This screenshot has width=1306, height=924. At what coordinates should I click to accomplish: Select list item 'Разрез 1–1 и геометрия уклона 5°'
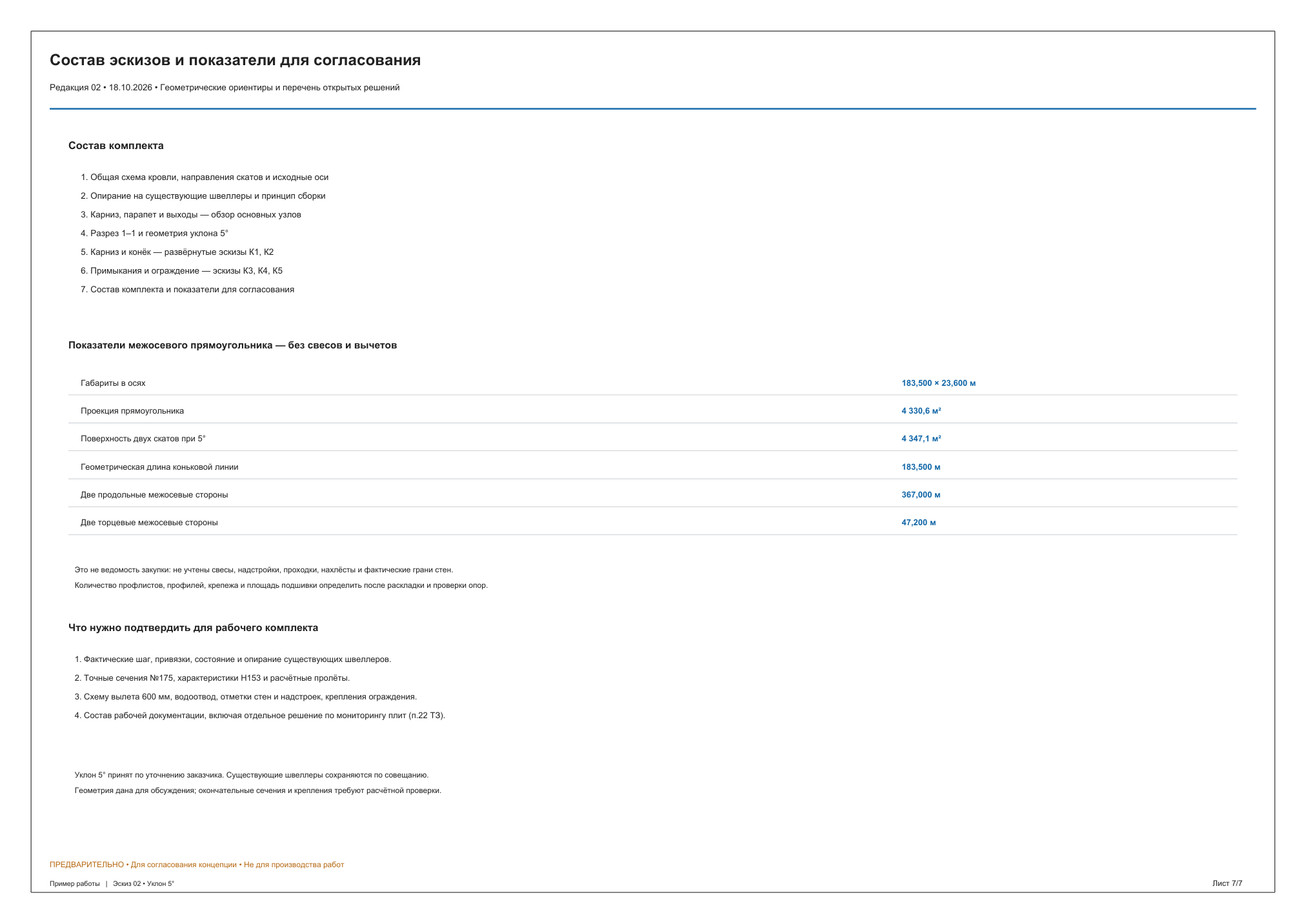(x=154, y=234)
